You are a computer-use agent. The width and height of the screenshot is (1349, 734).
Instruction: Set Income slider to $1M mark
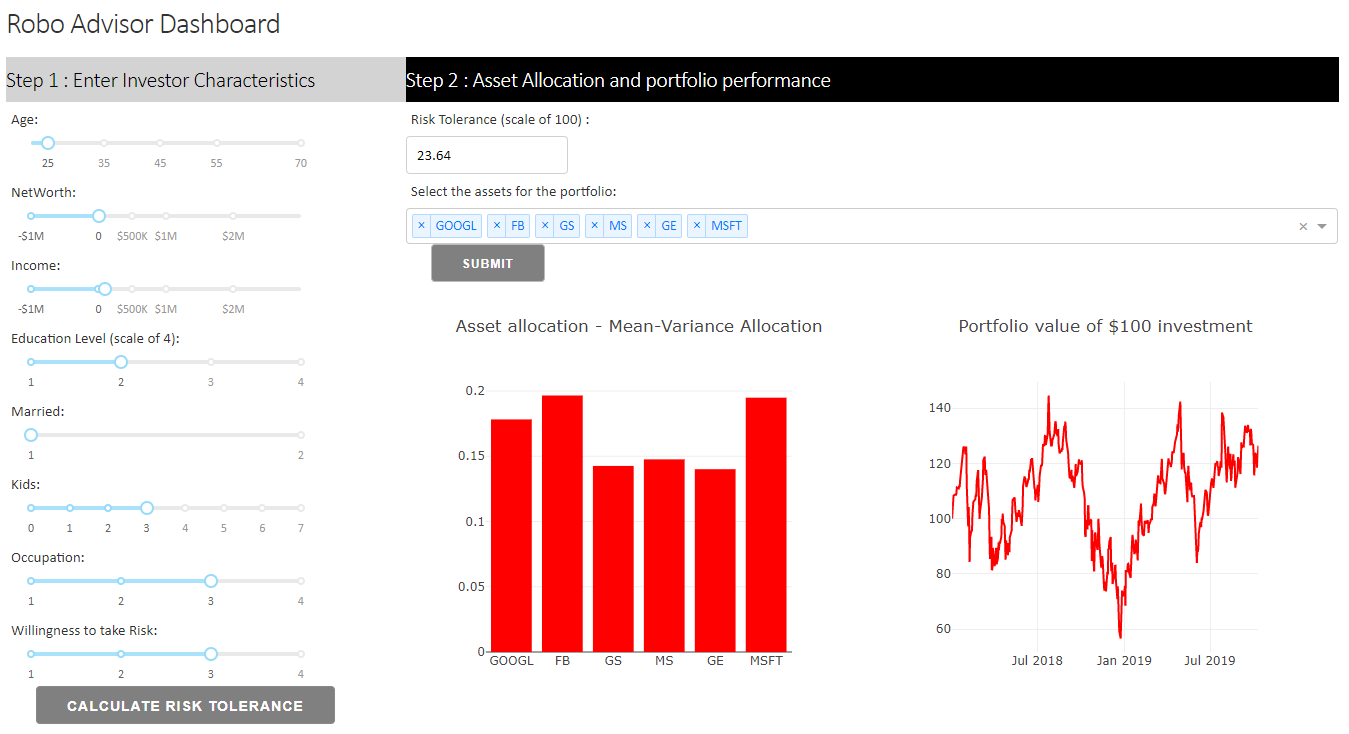(166, 289)
